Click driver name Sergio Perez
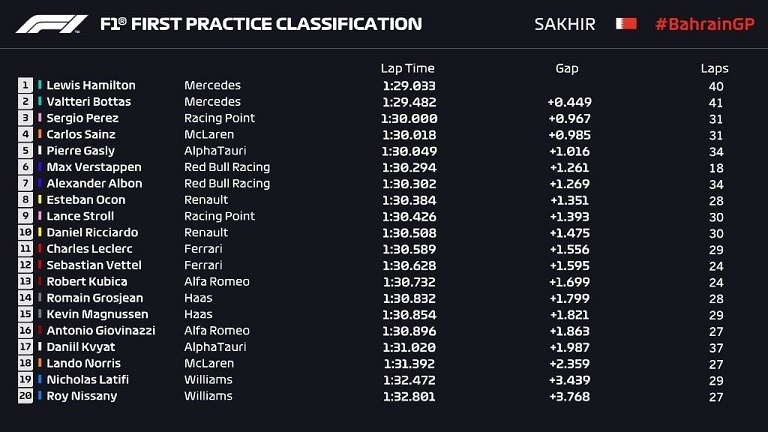 pyautogui.click(x=82, y=118)
